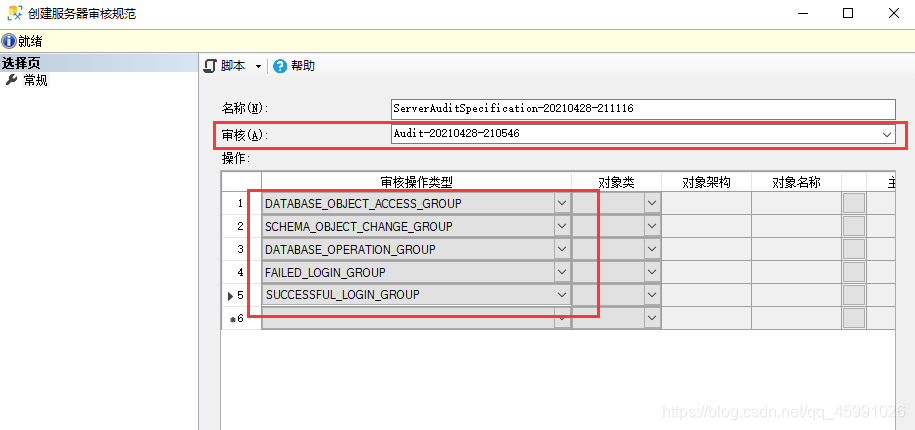The image size is (915, 430).
Task: Click the FAILED_LOGIN_GROUP cell text
Action: click(325, 272)
